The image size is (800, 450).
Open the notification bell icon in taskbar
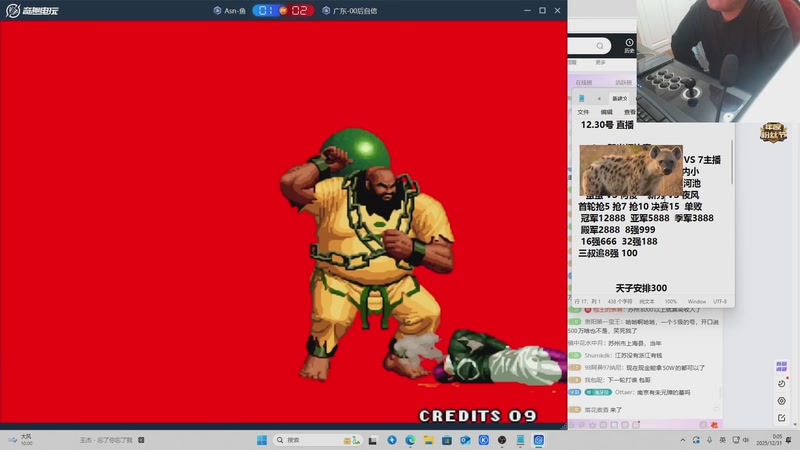tap(789, 440)
